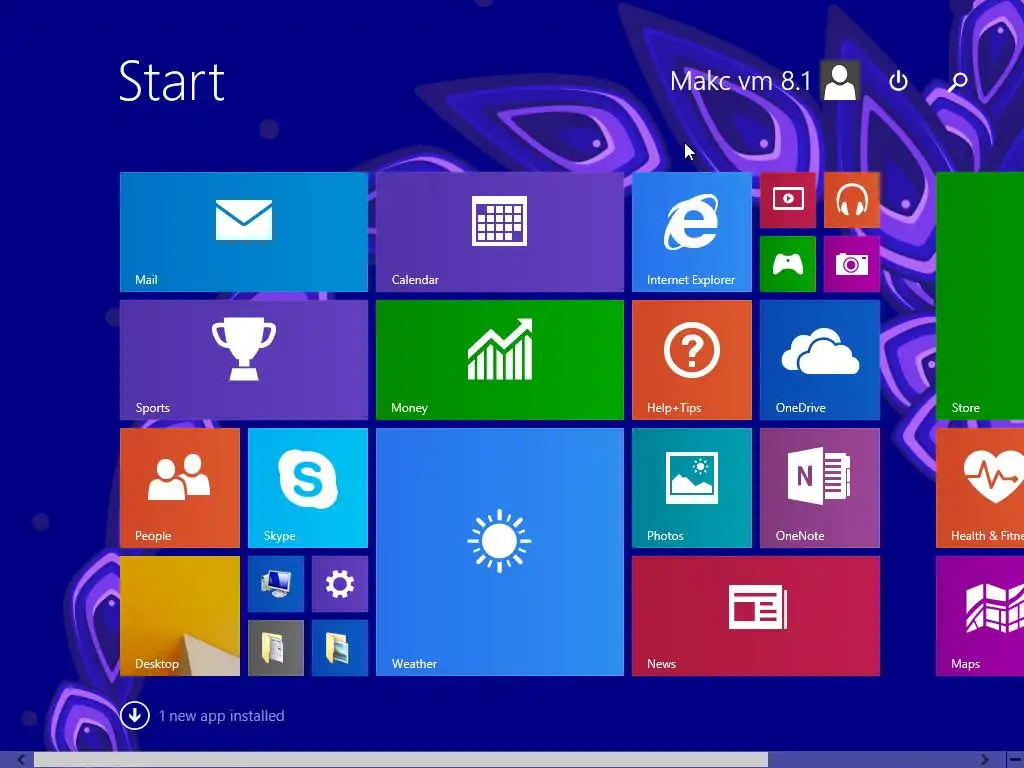Open the Maps tile
1024x768 pixels.
tap(980, 616)
